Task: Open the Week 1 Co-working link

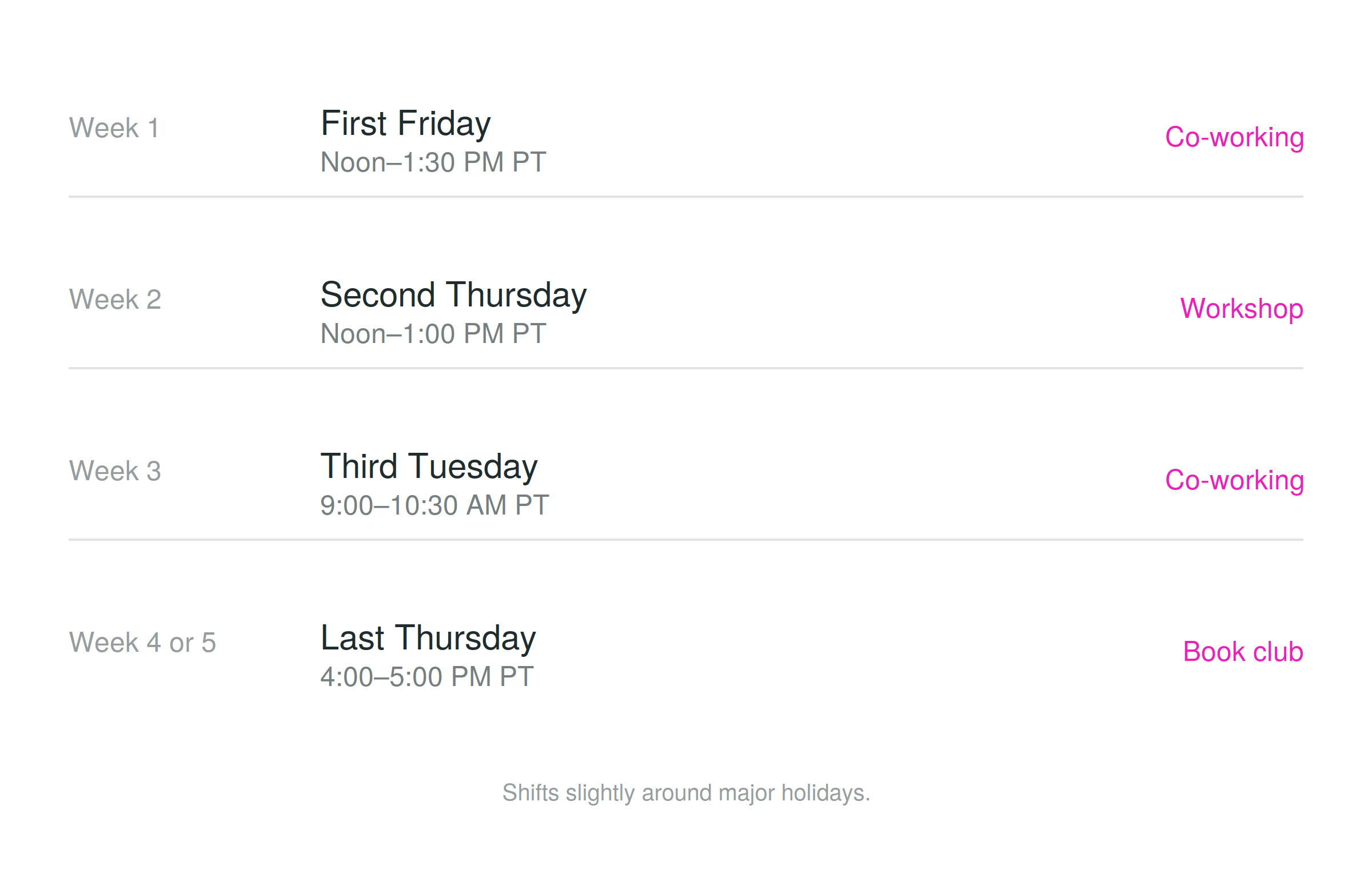Action: 1234,138
